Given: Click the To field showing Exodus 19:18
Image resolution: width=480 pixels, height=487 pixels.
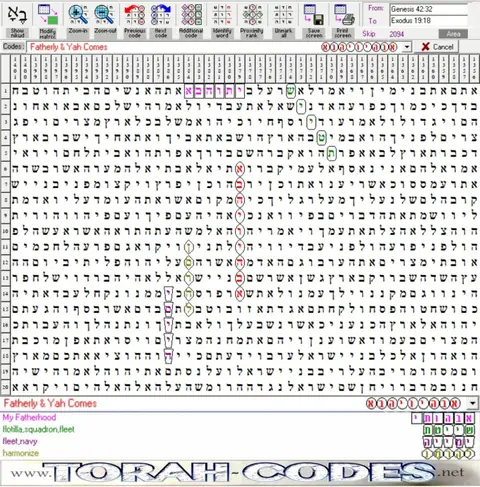Looking at the screenshot, I should pyautogui.click(x=429, y=21).
